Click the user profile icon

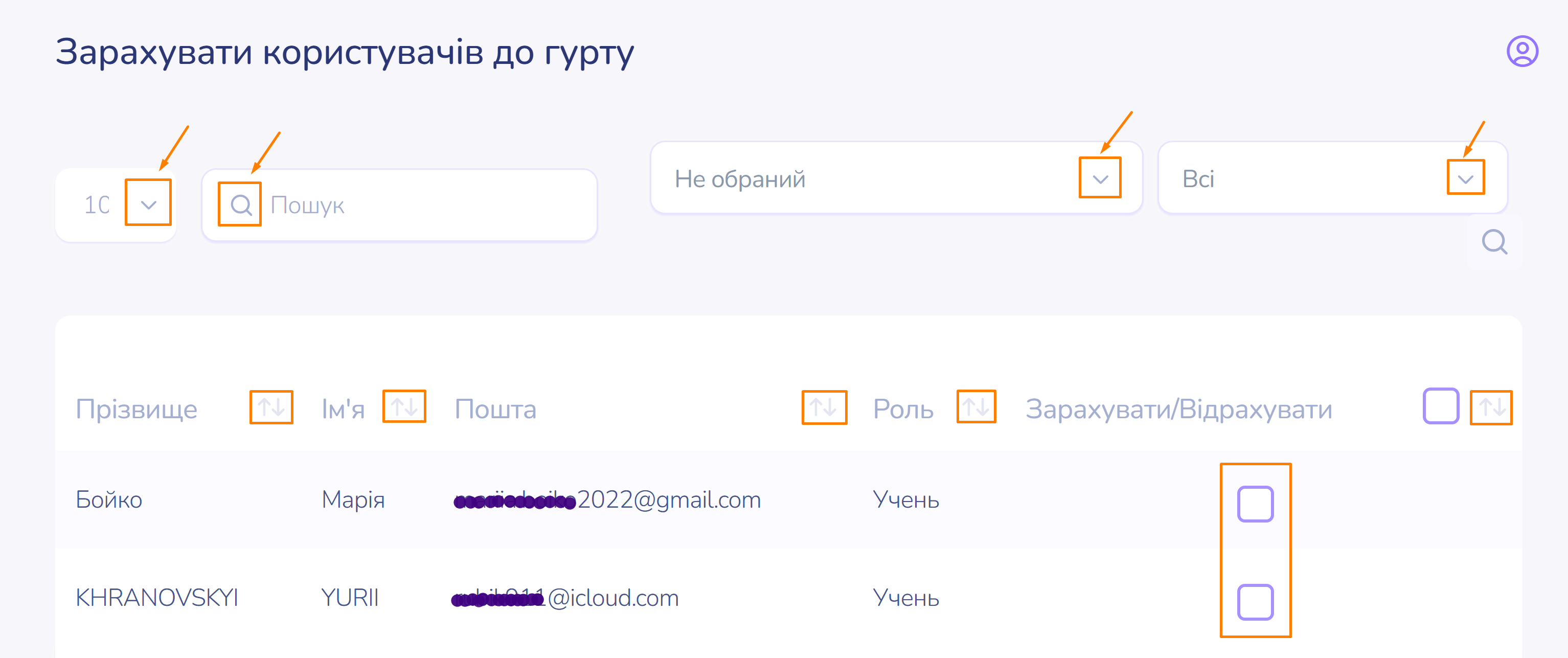pyautogui.click(x=1522, y=52)
